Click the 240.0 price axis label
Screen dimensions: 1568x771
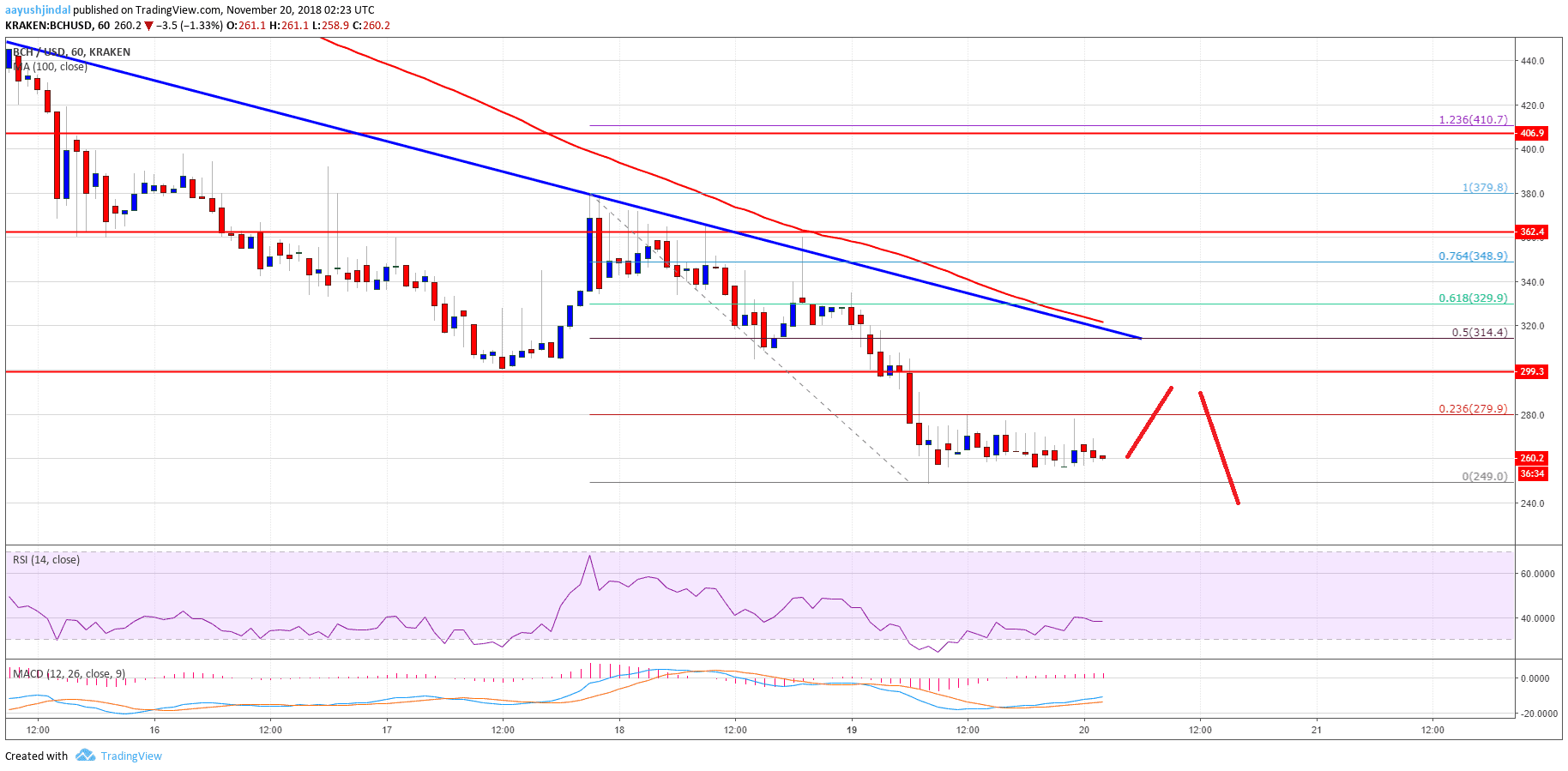coord(1532,503)
